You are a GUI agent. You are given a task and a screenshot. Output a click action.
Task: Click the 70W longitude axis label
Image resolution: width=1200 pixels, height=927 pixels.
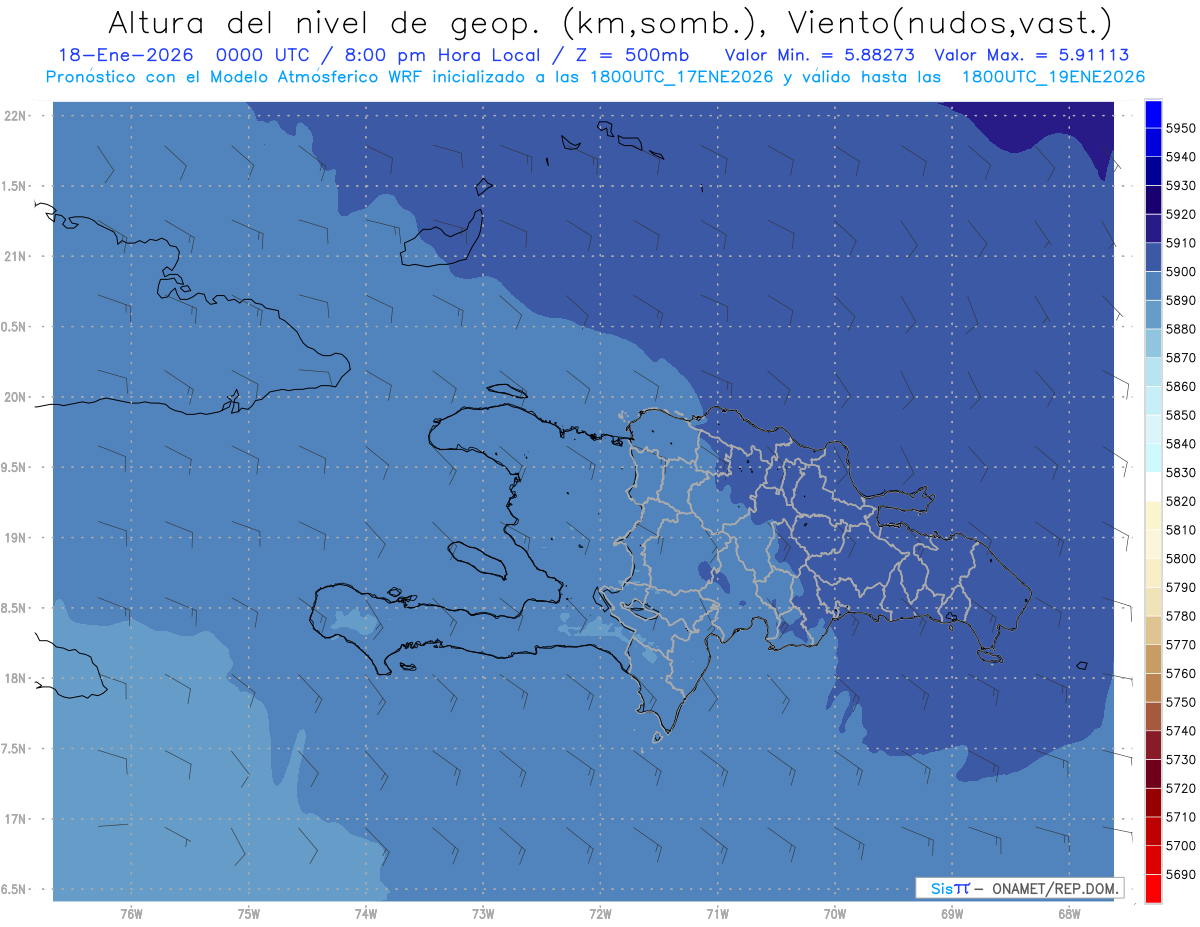[835, 913]
